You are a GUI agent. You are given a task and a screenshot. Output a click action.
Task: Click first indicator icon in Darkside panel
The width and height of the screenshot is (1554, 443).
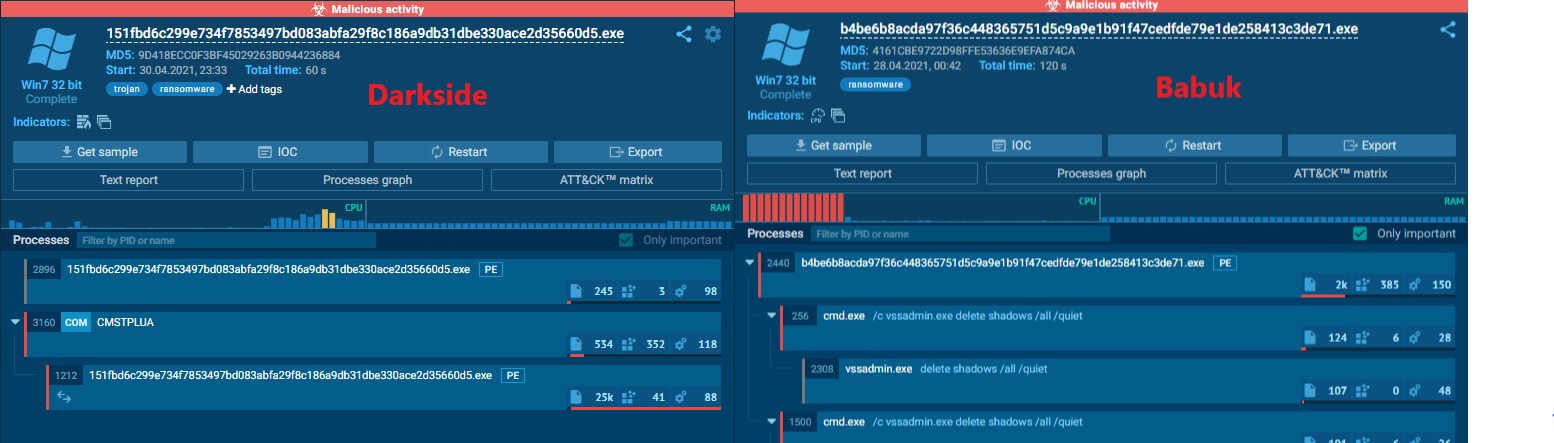point(84,122)
